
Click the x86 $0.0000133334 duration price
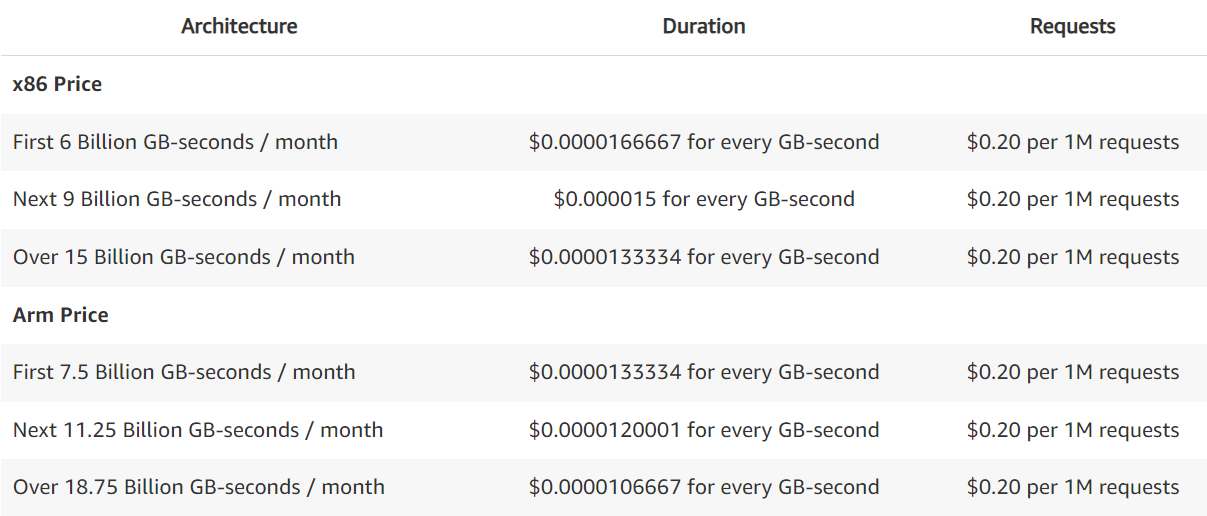pos(704,257)
